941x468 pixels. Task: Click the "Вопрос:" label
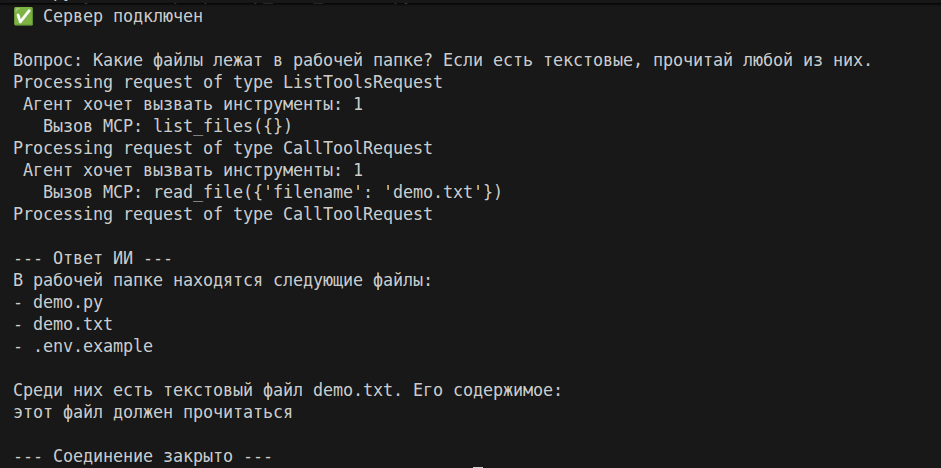coord(47,61)
